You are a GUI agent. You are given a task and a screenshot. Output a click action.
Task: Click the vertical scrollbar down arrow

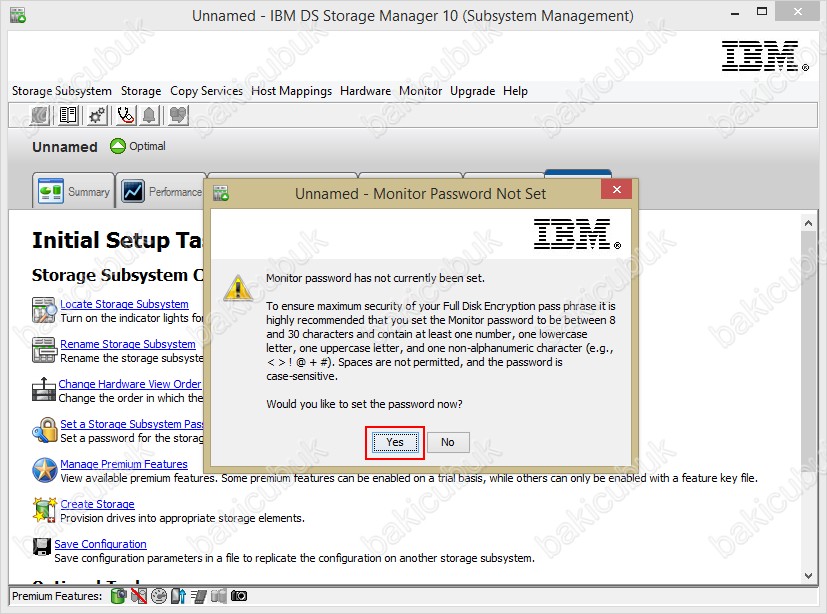coord(809,575)
